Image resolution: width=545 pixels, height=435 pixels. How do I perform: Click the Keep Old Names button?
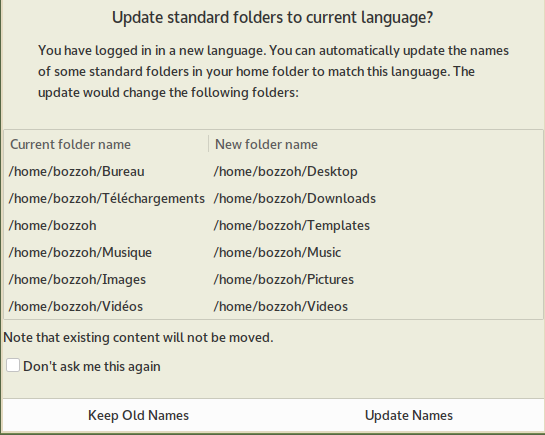click(138, 415)
